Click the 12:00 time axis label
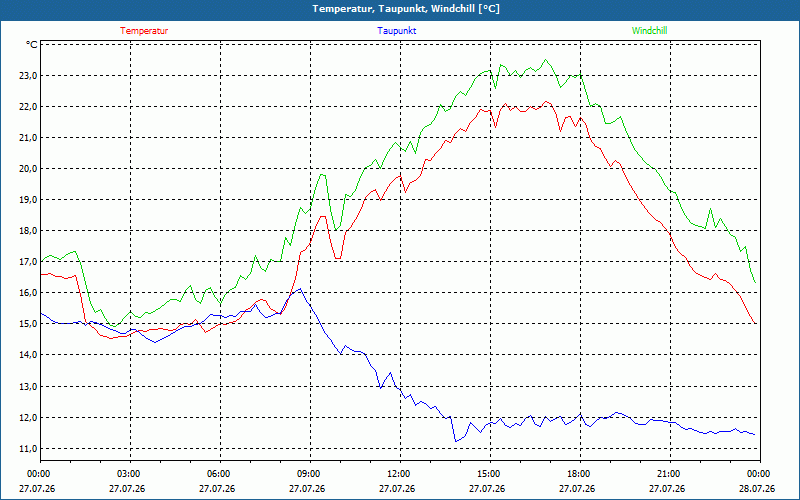 point(397,474)
